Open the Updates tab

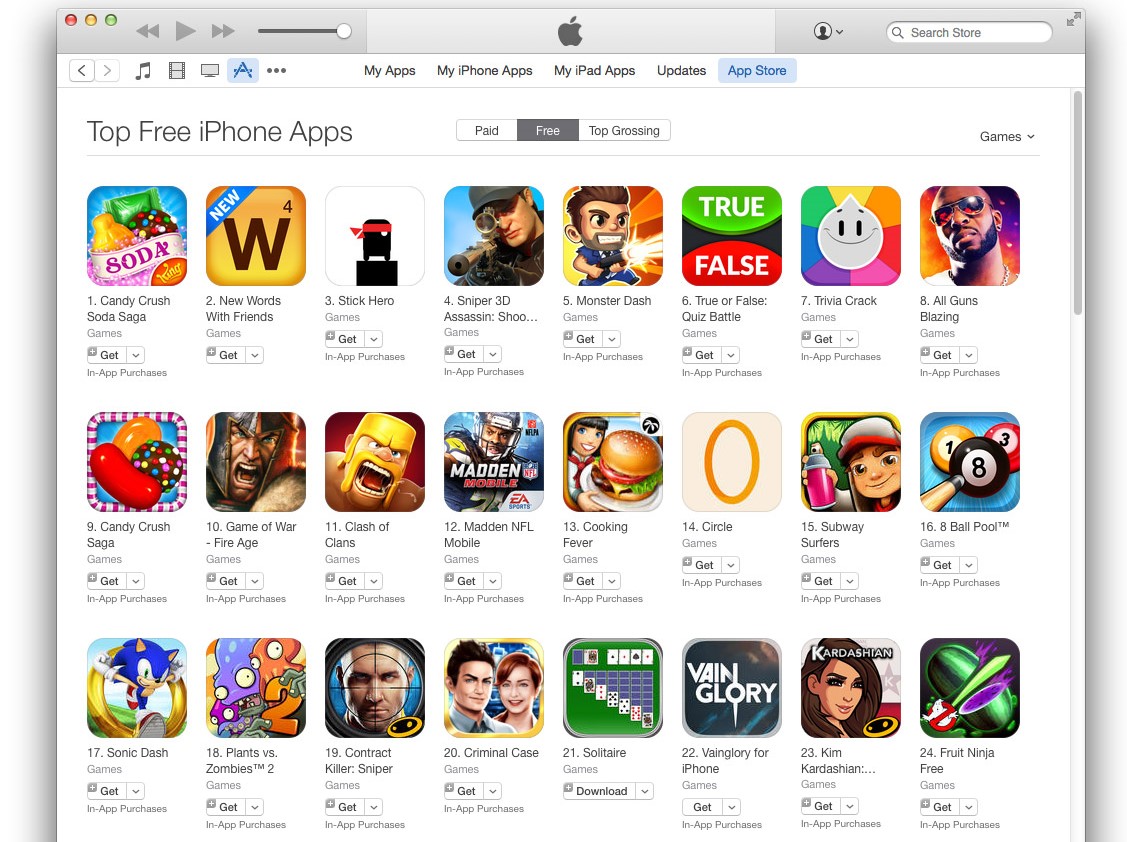(x=681, y=70)
